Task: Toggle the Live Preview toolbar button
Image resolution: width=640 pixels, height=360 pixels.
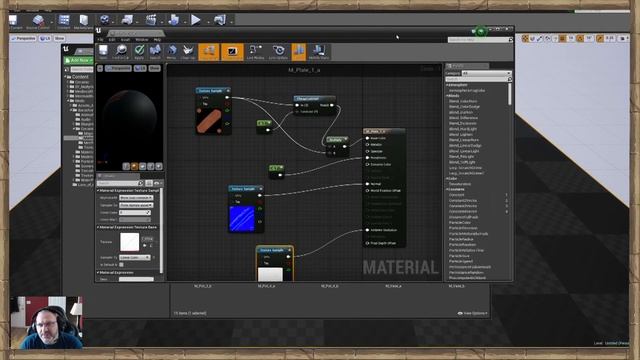Action: point(232,52)
